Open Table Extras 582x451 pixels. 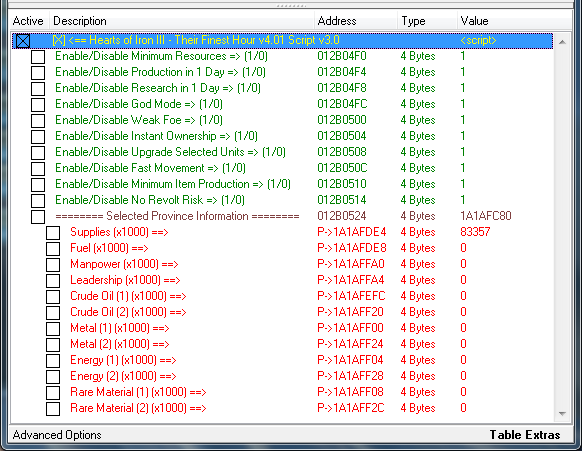(525, 435)
